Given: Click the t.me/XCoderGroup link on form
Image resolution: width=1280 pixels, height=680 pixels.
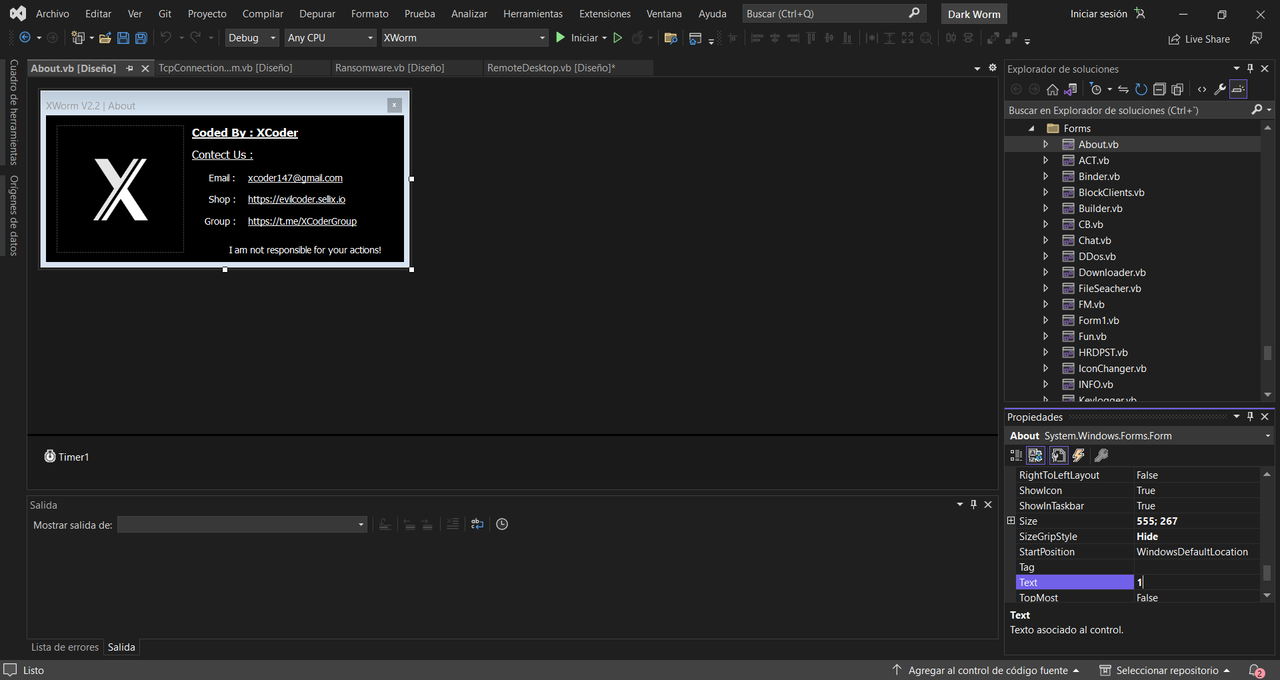Looking at the screenshot, I should 302,222.
